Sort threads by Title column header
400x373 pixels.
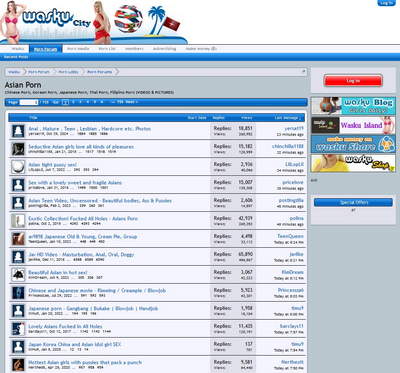[33, 118]
